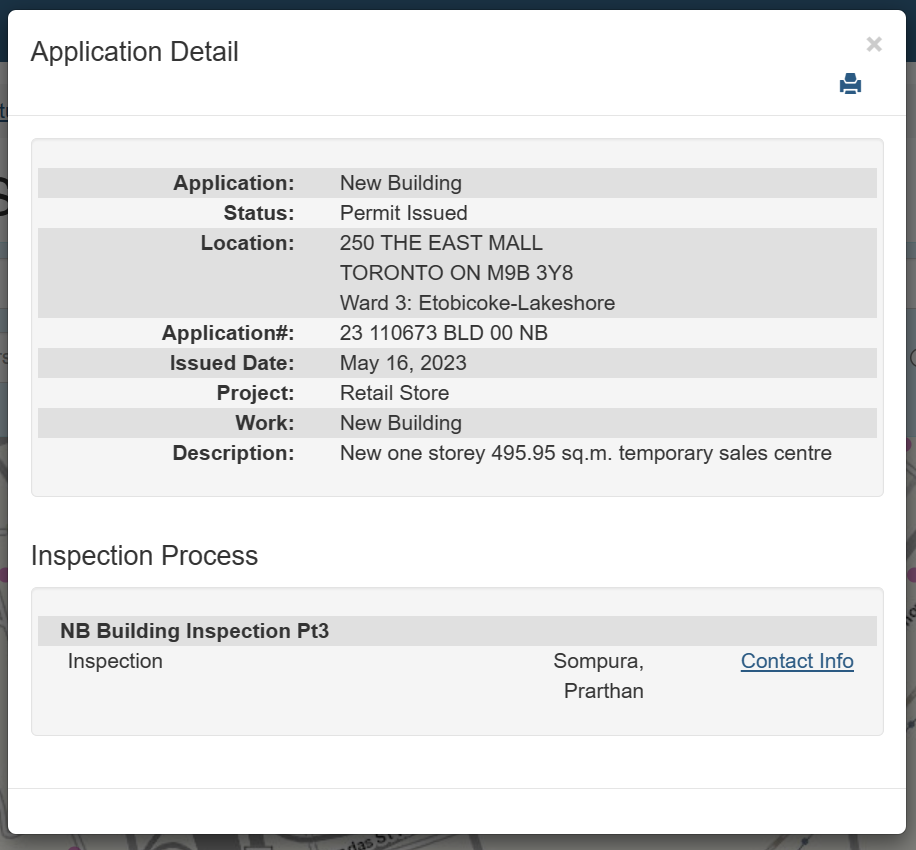Click the Application value 'New Building'
Screen dimensions: 916x850
pos(401,183)
